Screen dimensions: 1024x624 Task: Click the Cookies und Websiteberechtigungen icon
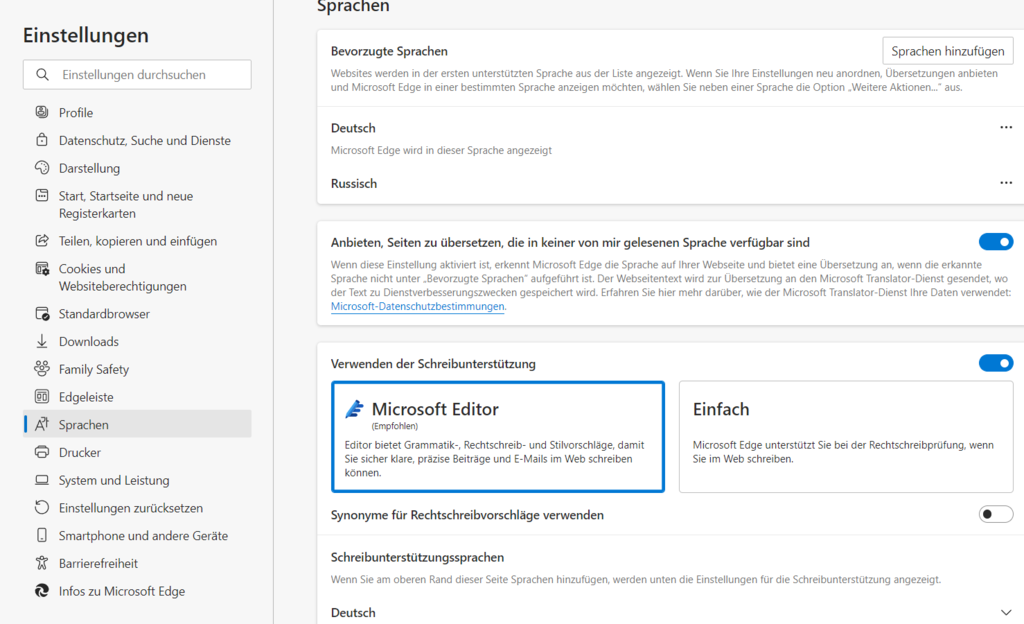pyautogui.click(x=42, y=268)
